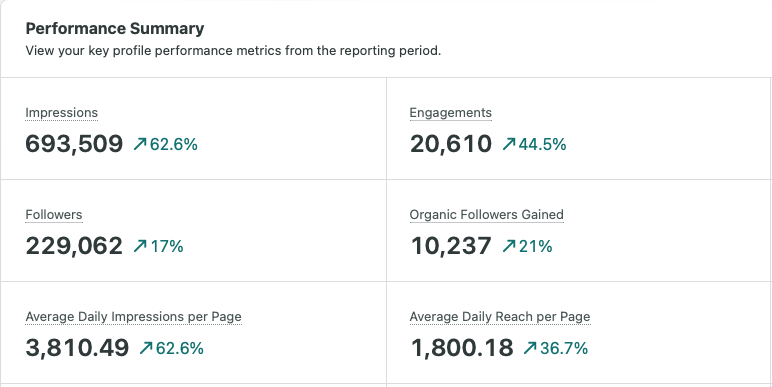This screenshot has height=387, width=772.
Task: Click the 44.5% engagements change percentage
Action: (x=542, y=144)
